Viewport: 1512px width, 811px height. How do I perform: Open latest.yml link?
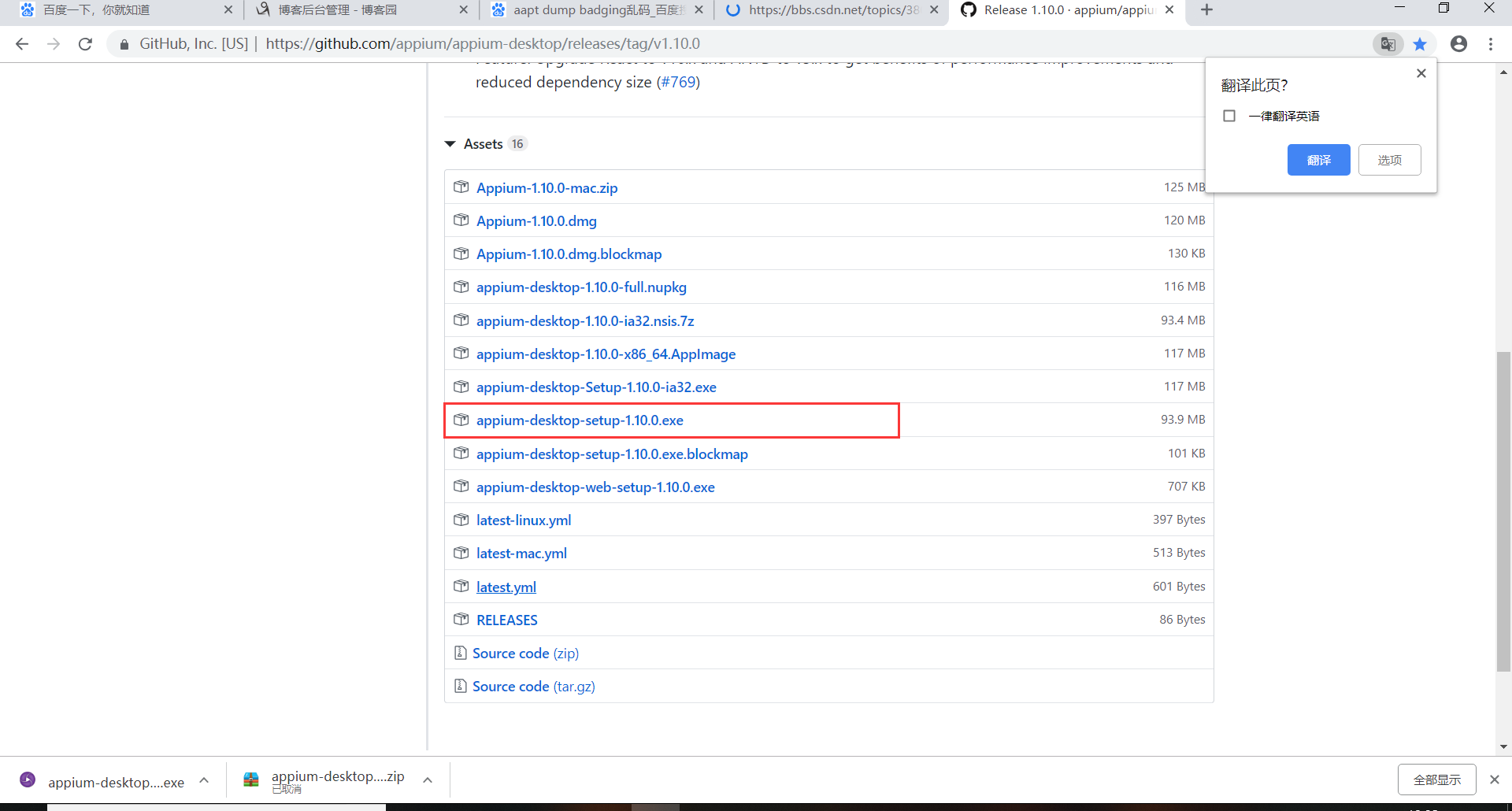[x=506, y=587]
